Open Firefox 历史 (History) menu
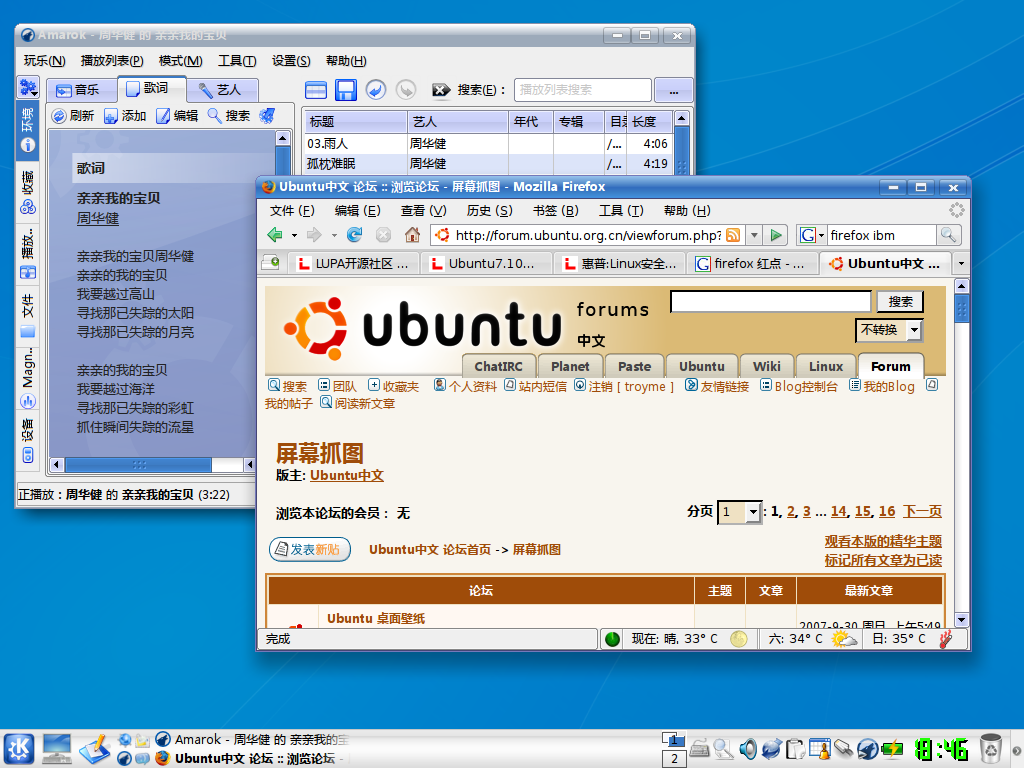This screenshot has height=768, width=1024. tap(489, 210)
